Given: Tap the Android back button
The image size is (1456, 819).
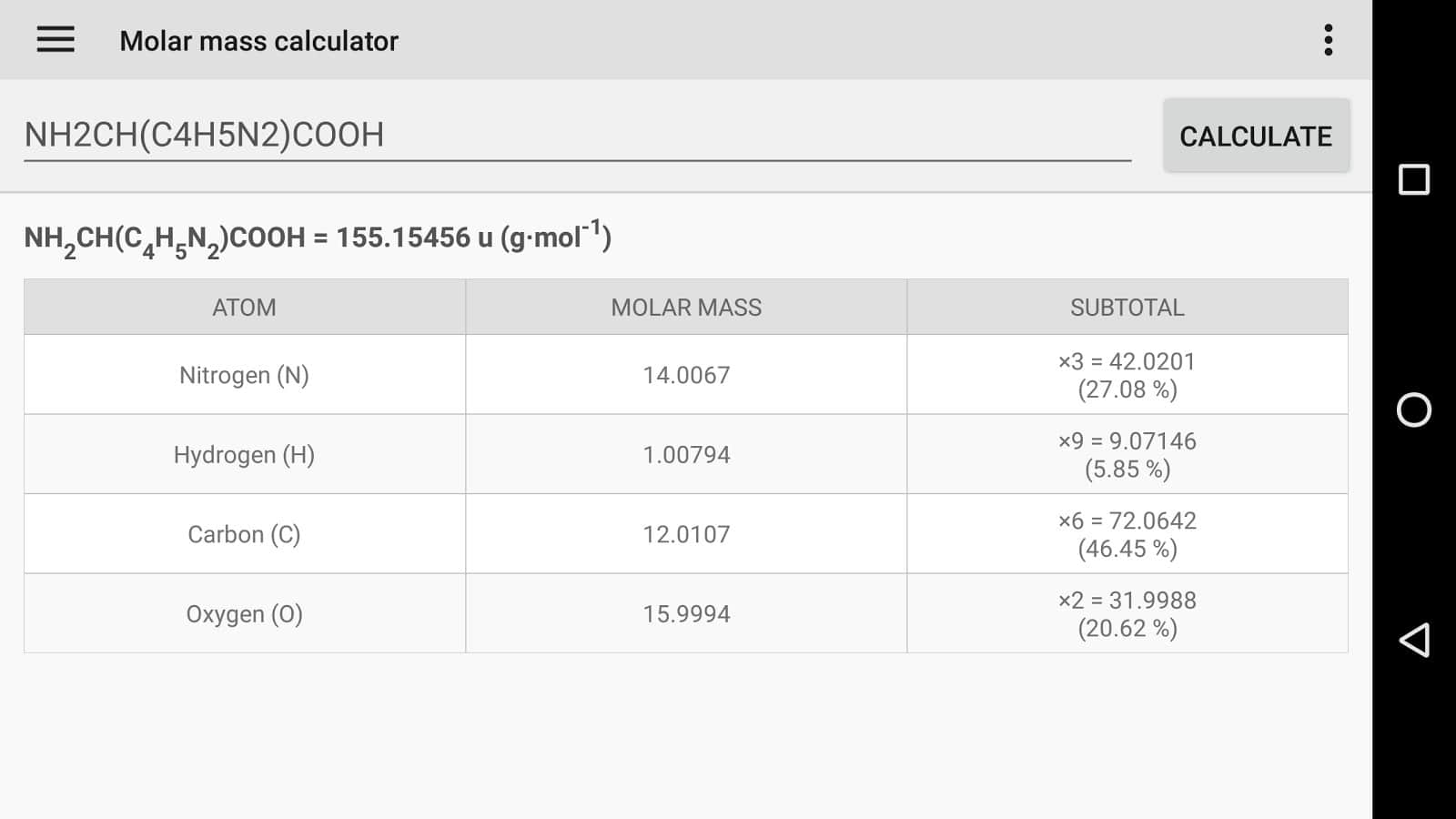Looking at the screenshot, I should coord(1413,641).
